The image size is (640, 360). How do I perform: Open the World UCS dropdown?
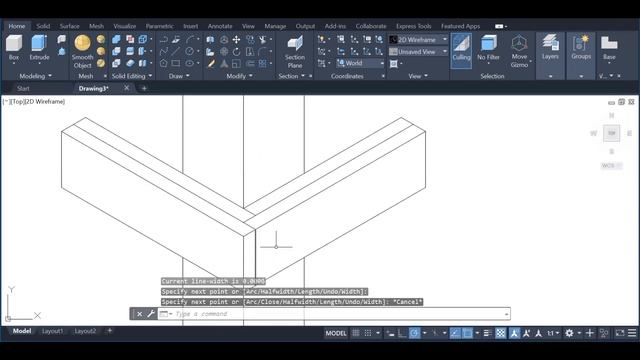click(x=360, y=63)
